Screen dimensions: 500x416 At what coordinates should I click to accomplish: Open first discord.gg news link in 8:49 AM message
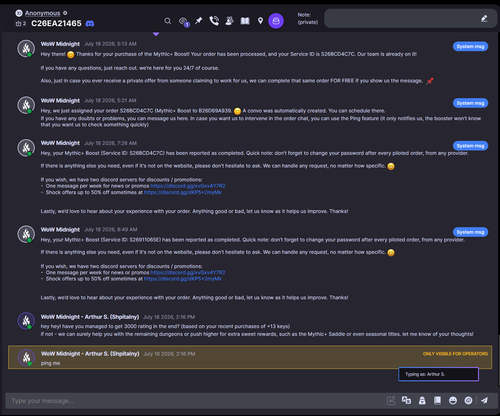[188, 272]
